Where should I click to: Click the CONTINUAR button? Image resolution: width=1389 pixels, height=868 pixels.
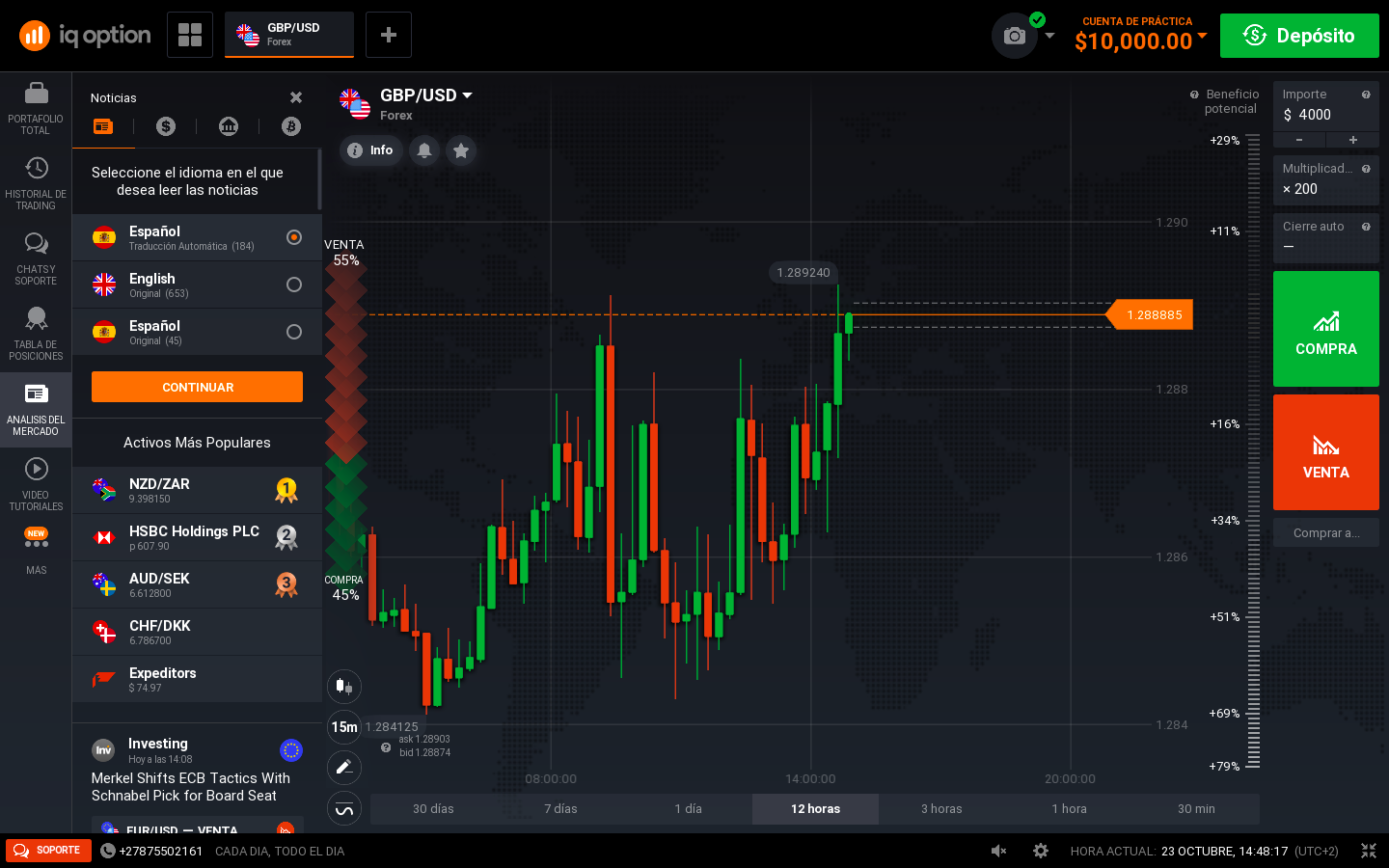coord(197,387)
